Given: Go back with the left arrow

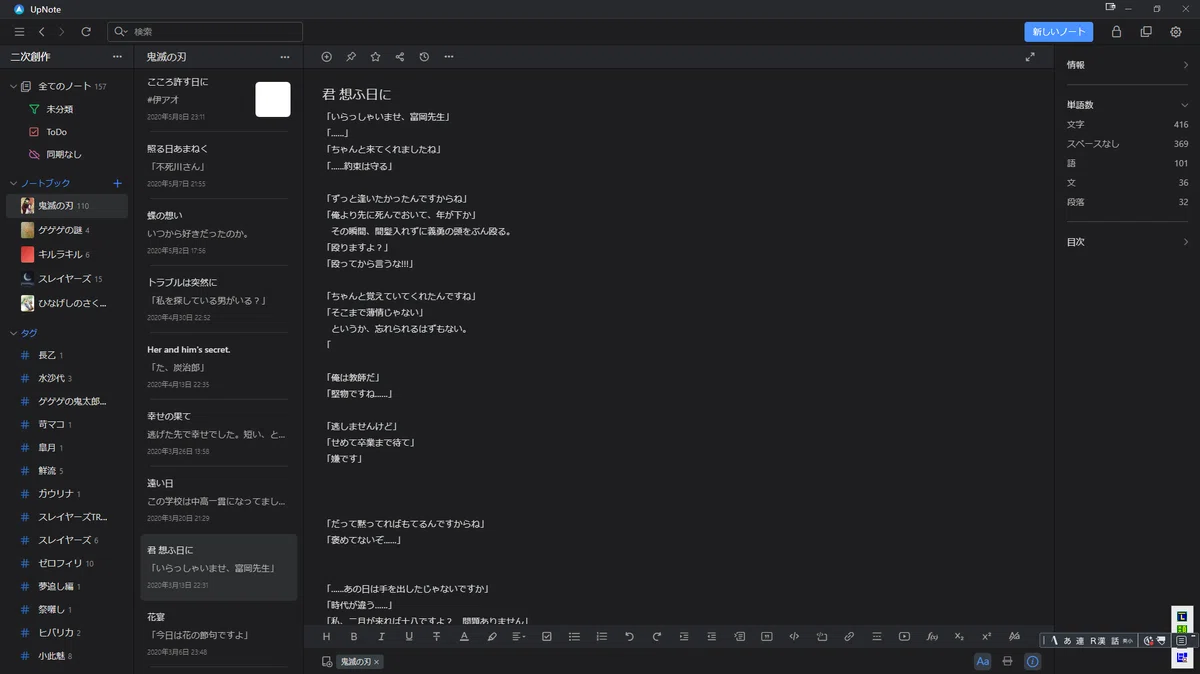Looking at the screenshot, I should (41, 32).
